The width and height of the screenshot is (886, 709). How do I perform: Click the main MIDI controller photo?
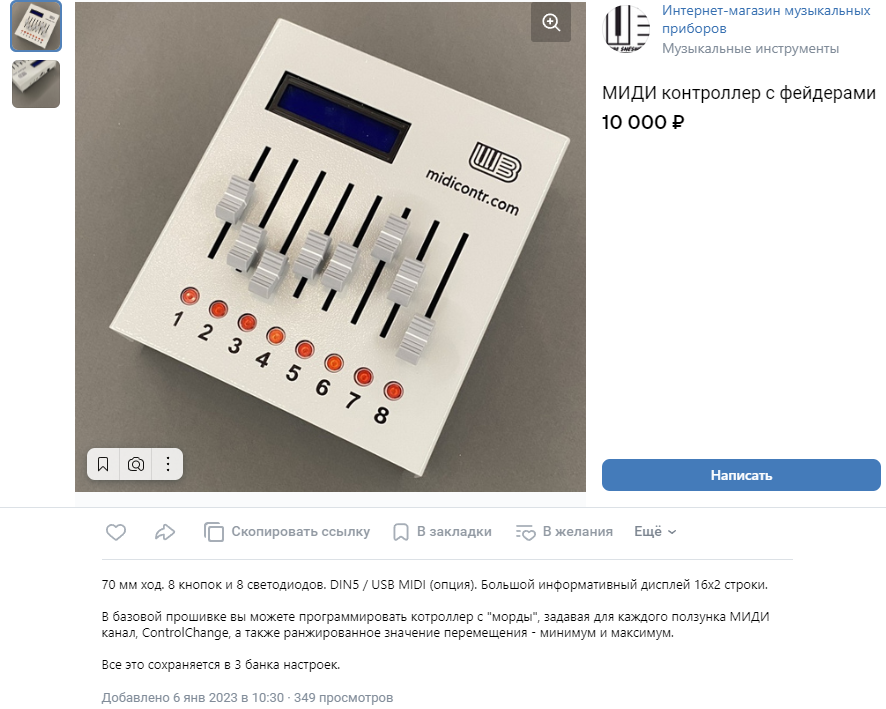[x=330, y=247]
